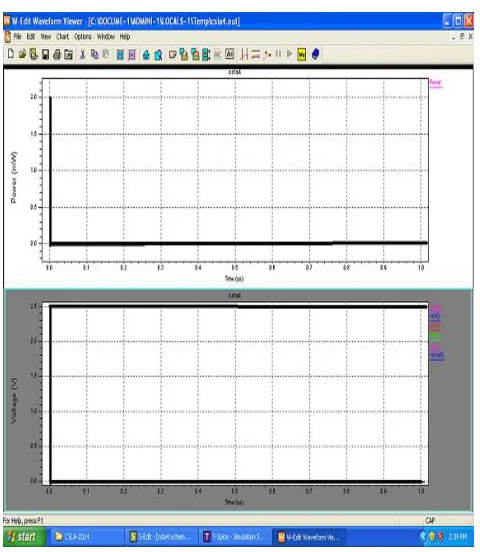Switch to the S-Edit taskbar window

(161, 537)
